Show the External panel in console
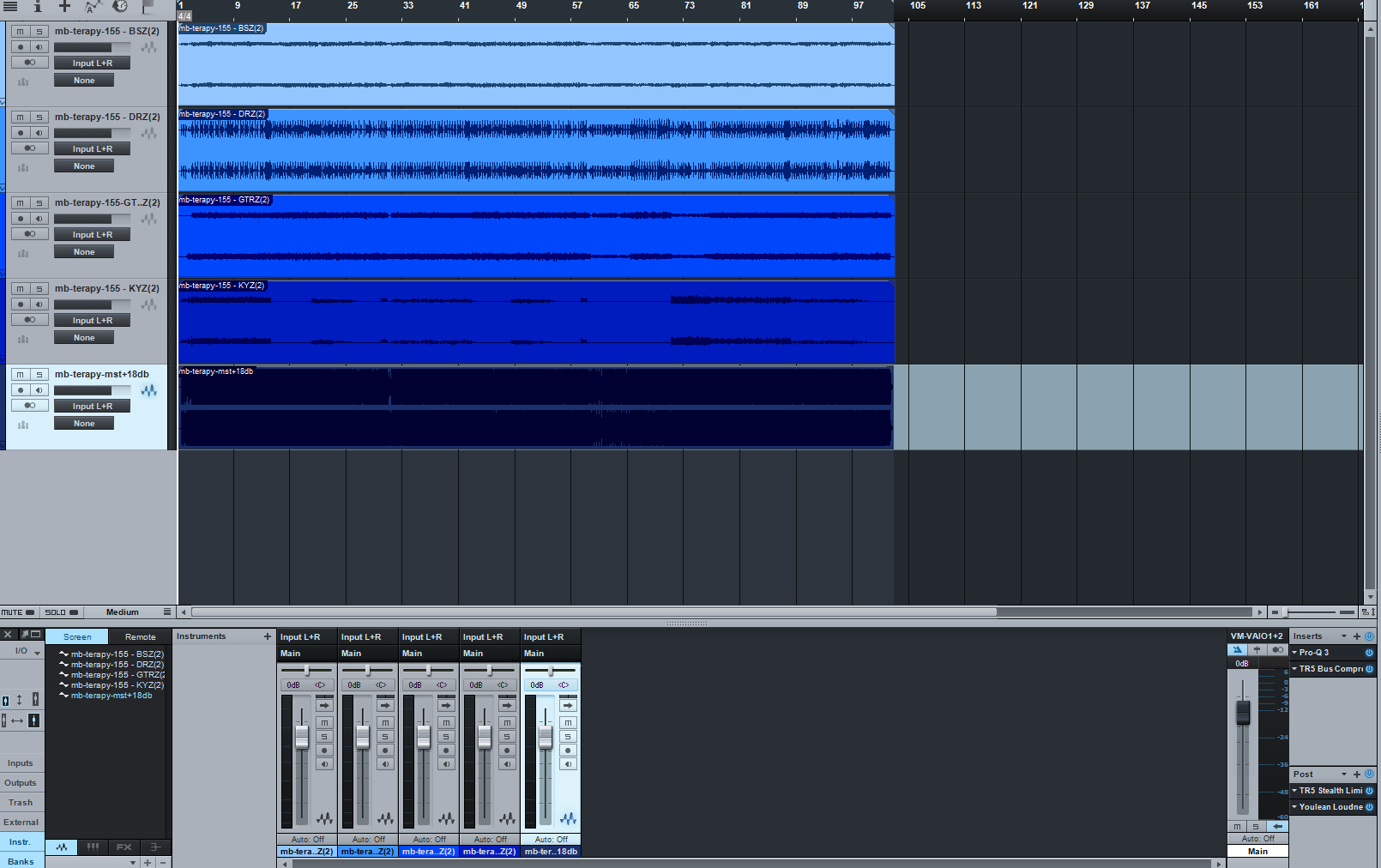 21,823
